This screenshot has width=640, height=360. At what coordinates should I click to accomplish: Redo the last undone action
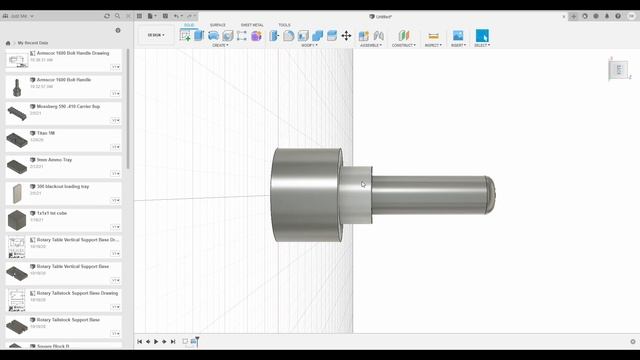click(x=190, y=16)
